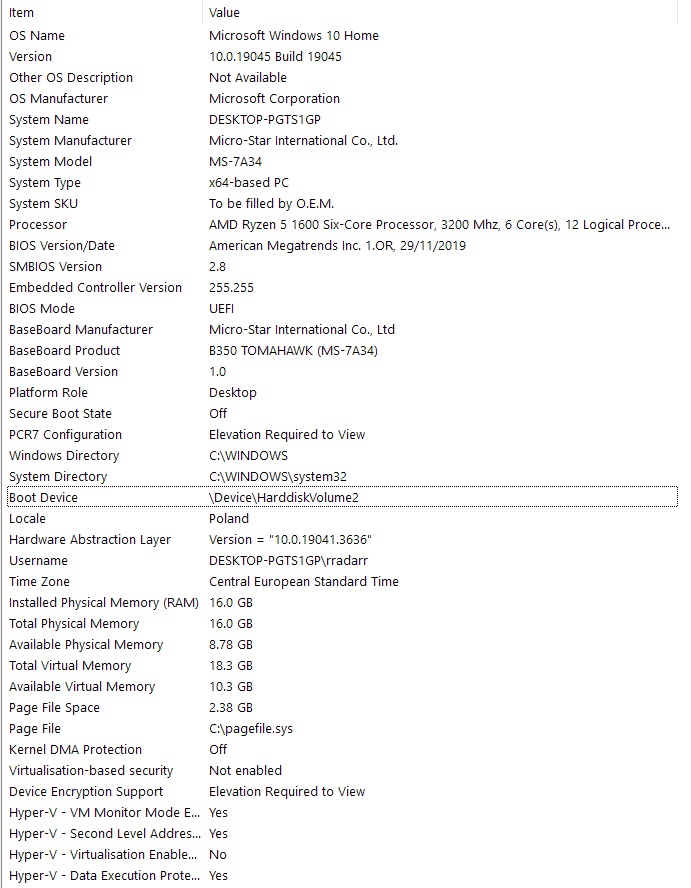This screenshot has height=888, width=691.
Task: Click the Locale value Poland
Action: click(229, 518)
